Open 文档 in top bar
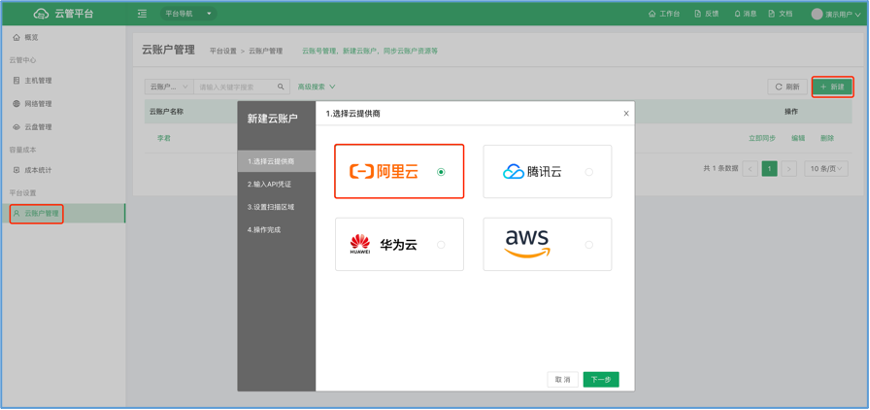 click(780, 14)
